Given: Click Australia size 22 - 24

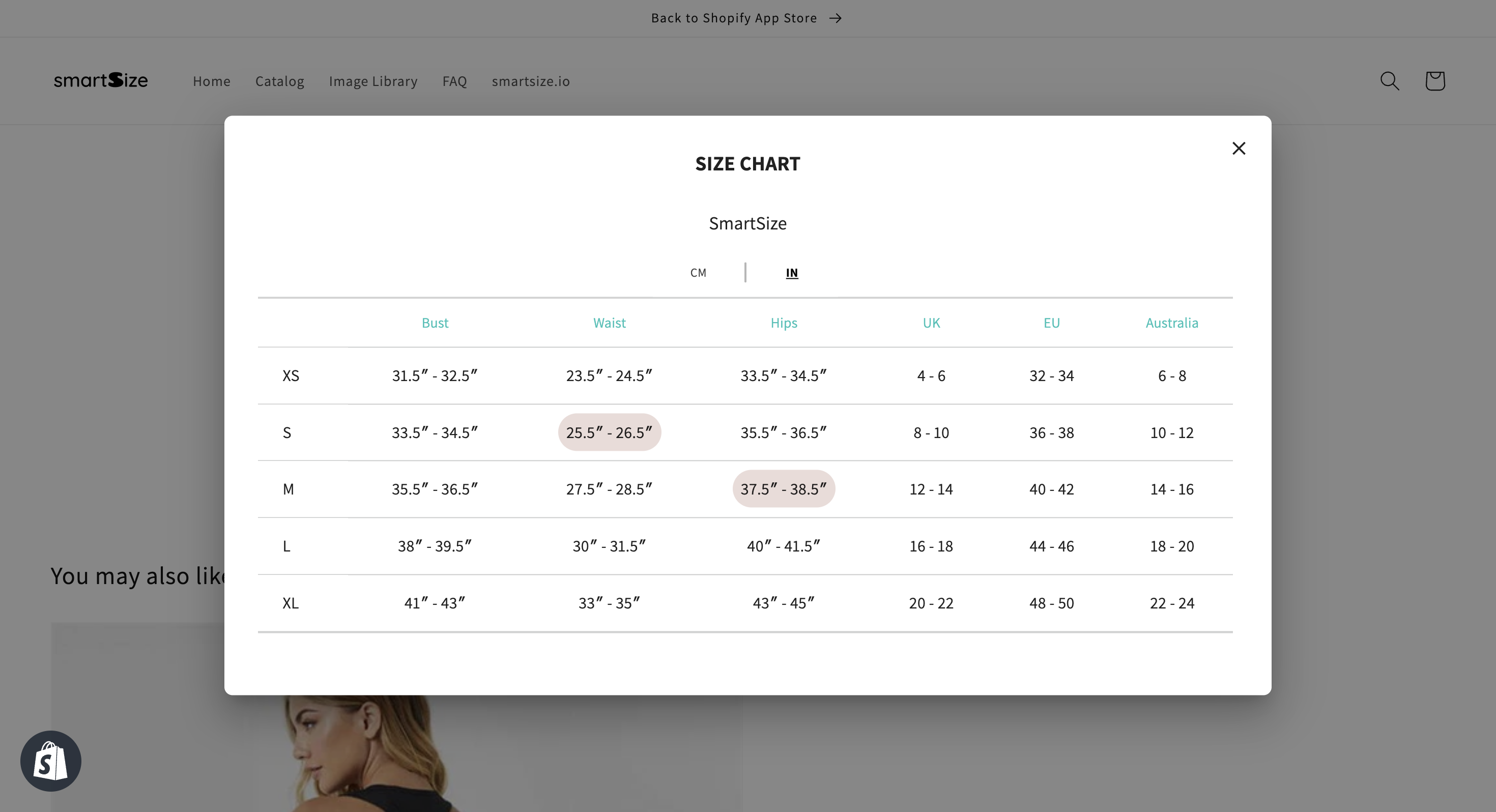Looking at the screenshot, I should [x=1171, y=603].
